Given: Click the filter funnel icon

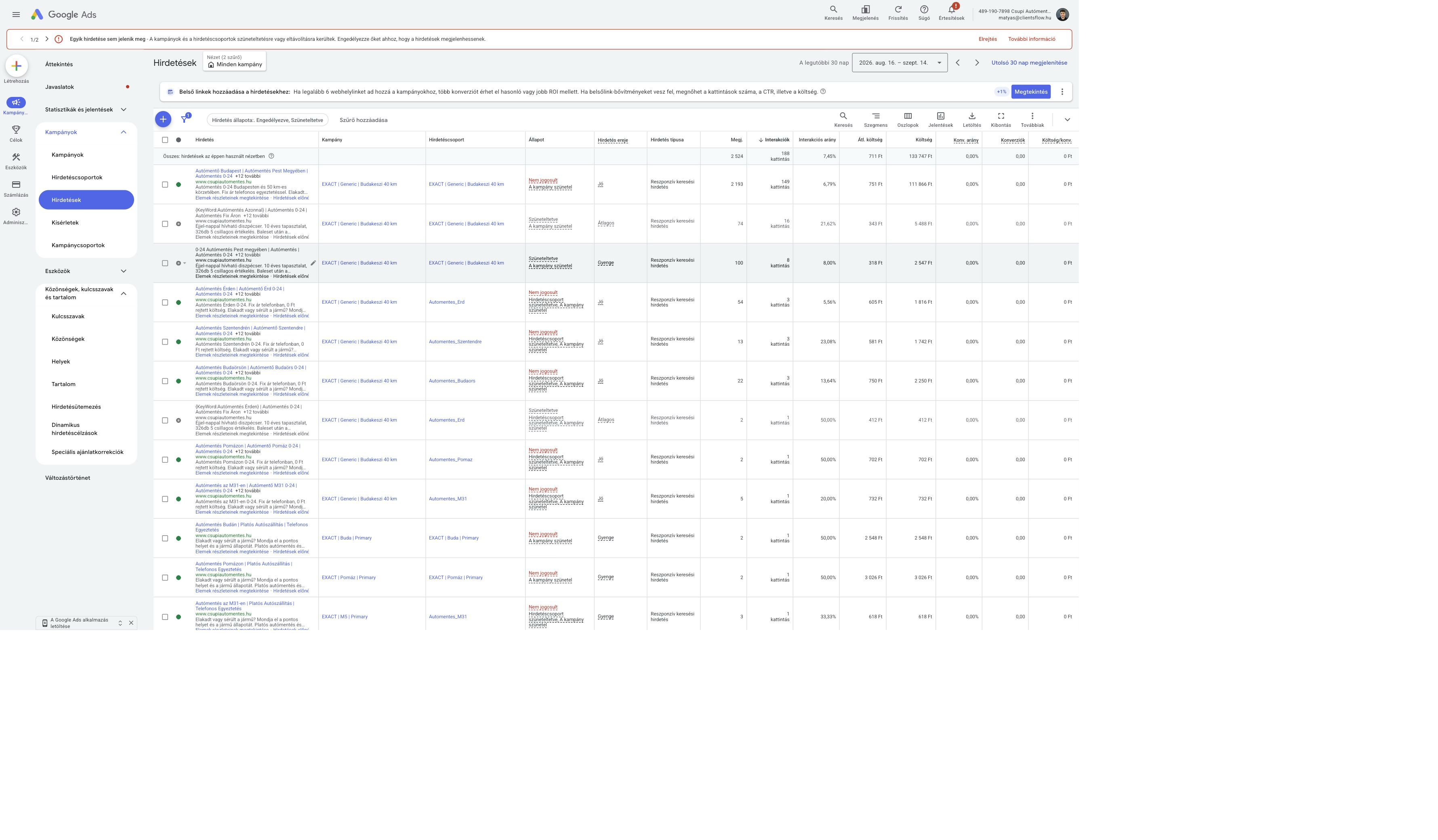Looking at the screenshot, I should pos(184,119).
